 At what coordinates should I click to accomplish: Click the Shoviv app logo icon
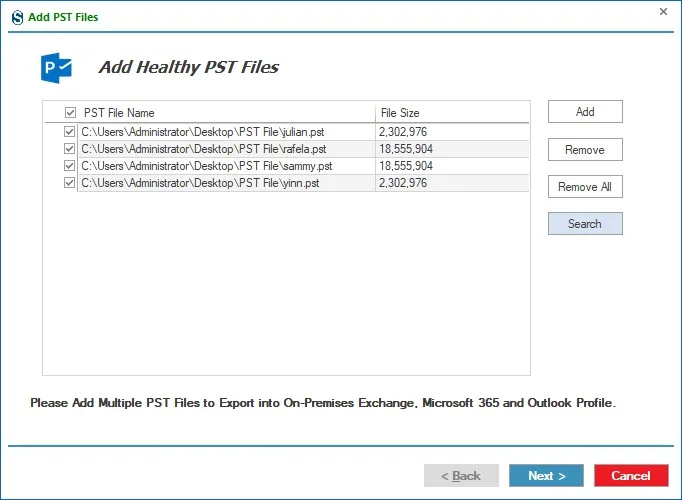17,17
